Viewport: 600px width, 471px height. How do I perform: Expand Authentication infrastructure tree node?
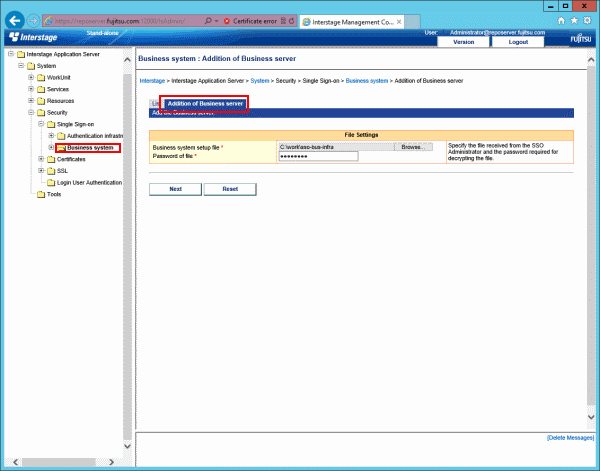pyautogui.click(x=51, y=136)
